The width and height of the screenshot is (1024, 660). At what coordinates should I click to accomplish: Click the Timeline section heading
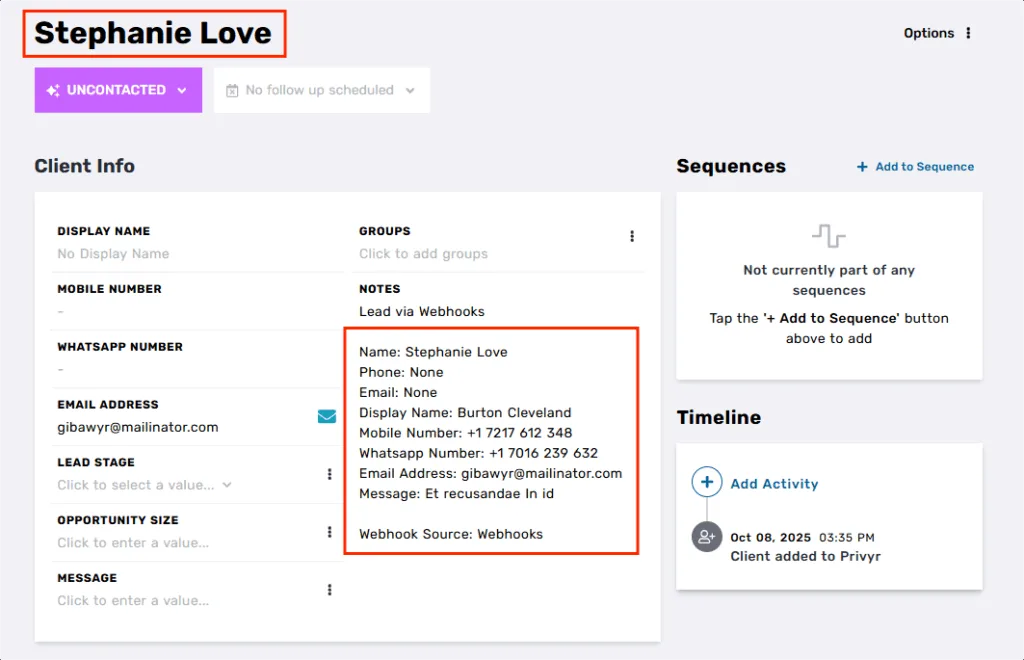(x=718, y=417)
